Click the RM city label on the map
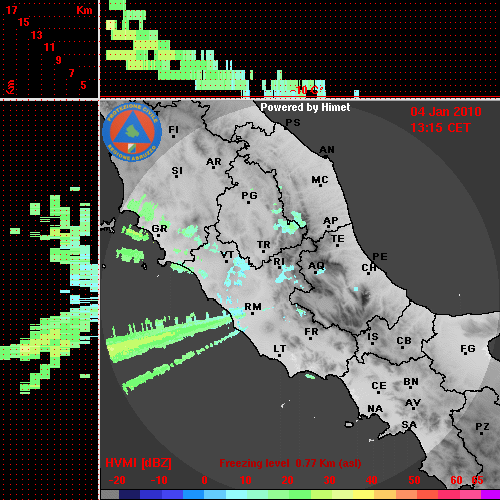The image size is (500, 500). [x=253, y=307]
